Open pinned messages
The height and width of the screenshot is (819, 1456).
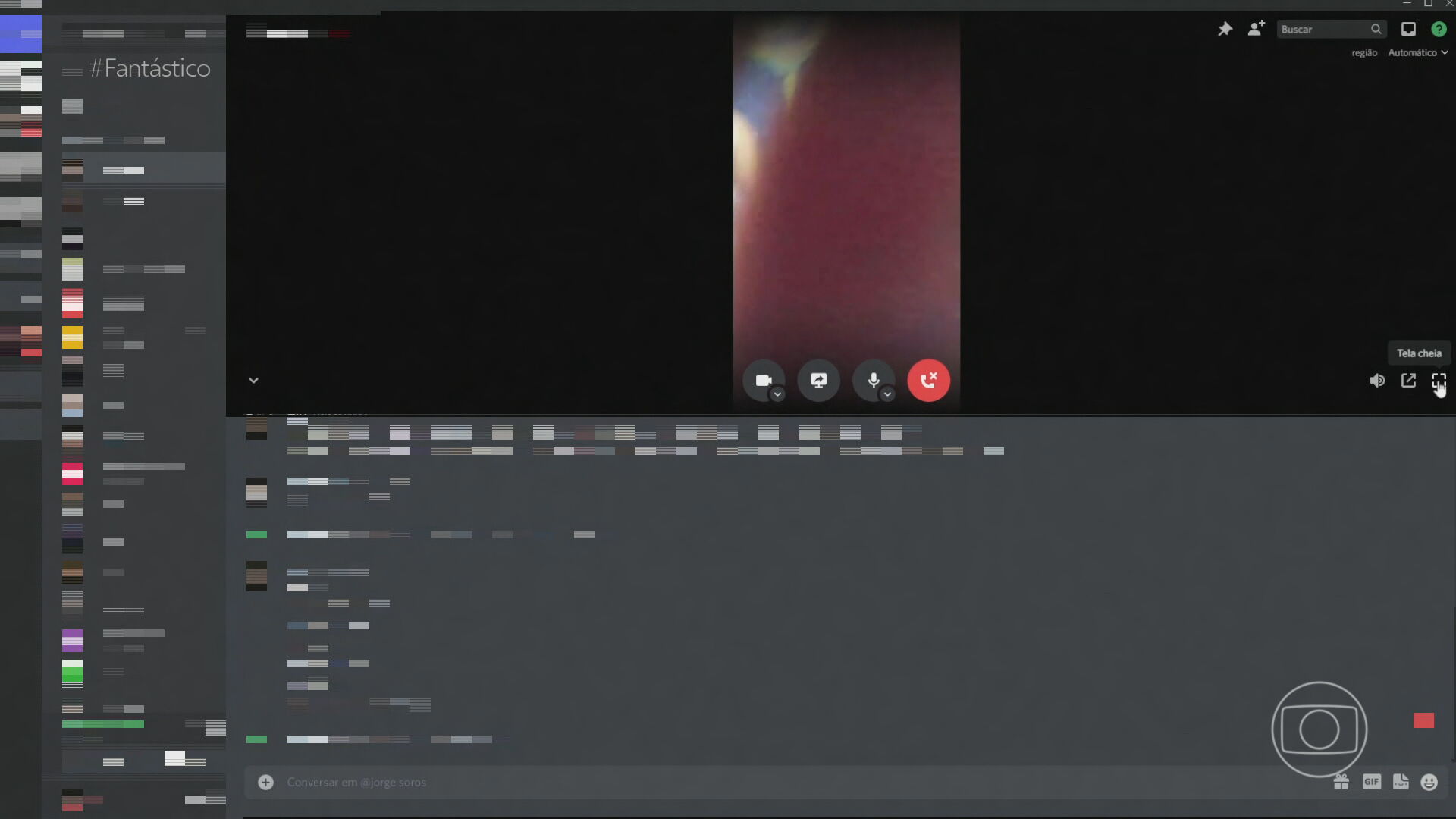(1225, 30)
